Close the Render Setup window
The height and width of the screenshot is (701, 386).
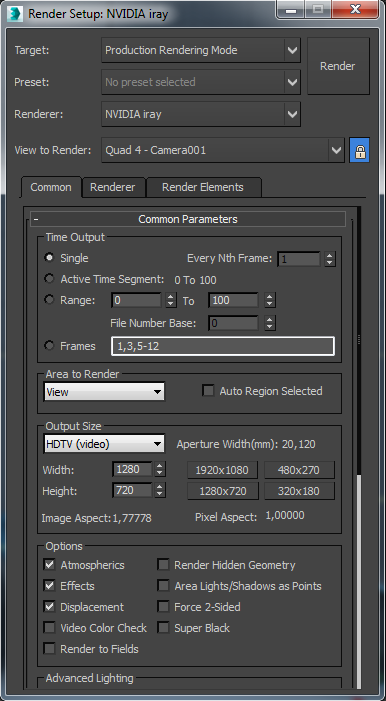click(355, 9)
